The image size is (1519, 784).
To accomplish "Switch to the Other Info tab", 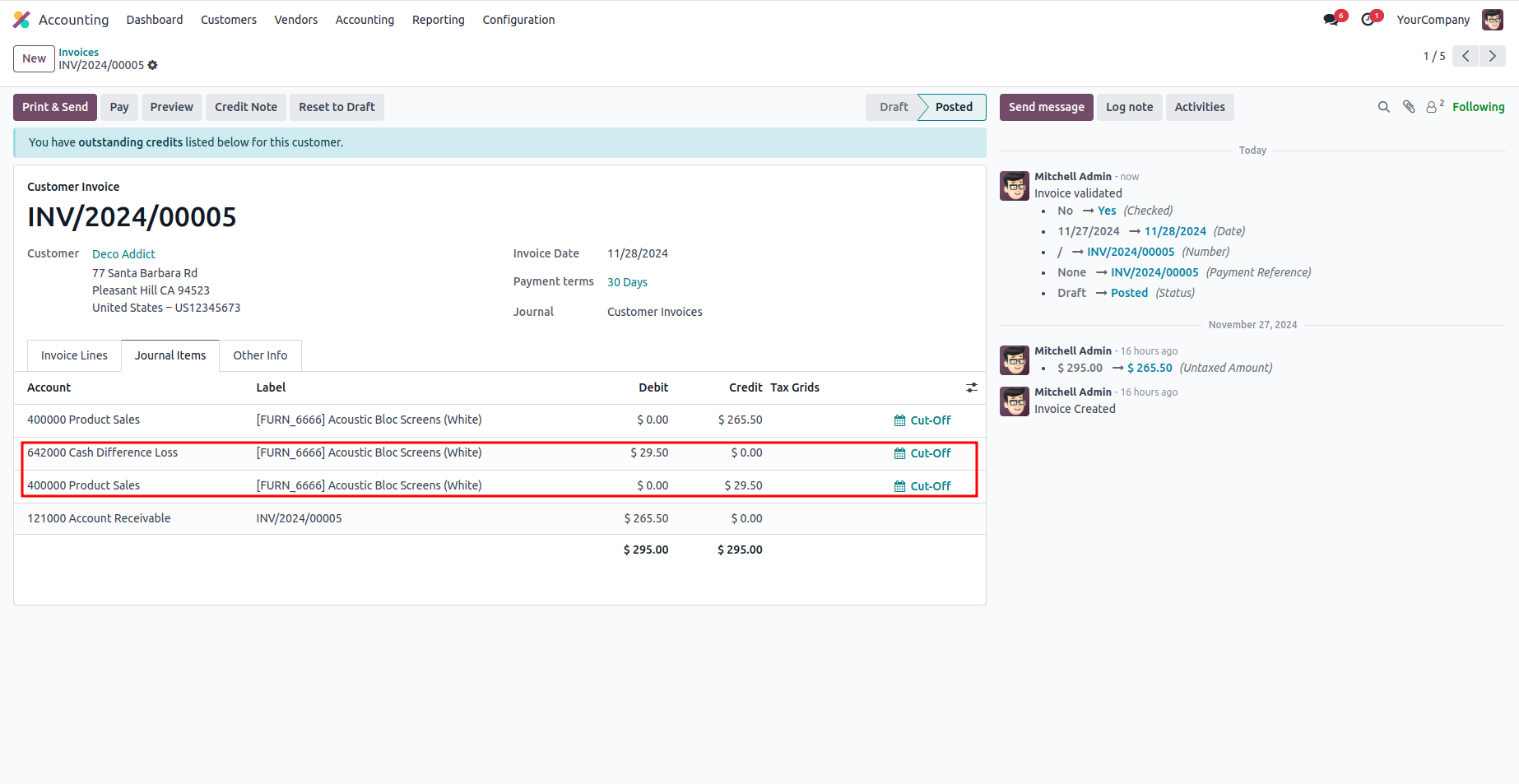I will [260, 355].
